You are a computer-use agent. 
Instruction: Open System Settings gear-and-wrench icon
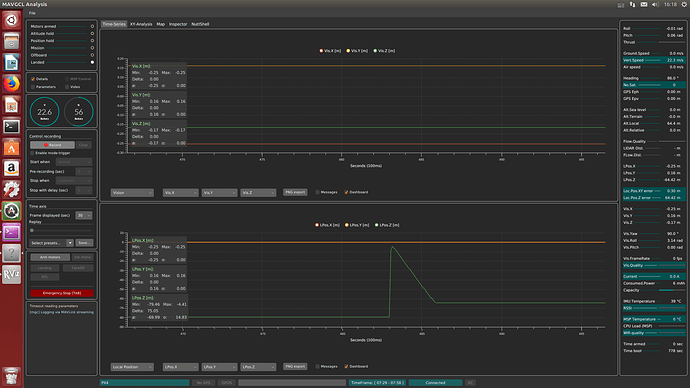pos(11,190)
